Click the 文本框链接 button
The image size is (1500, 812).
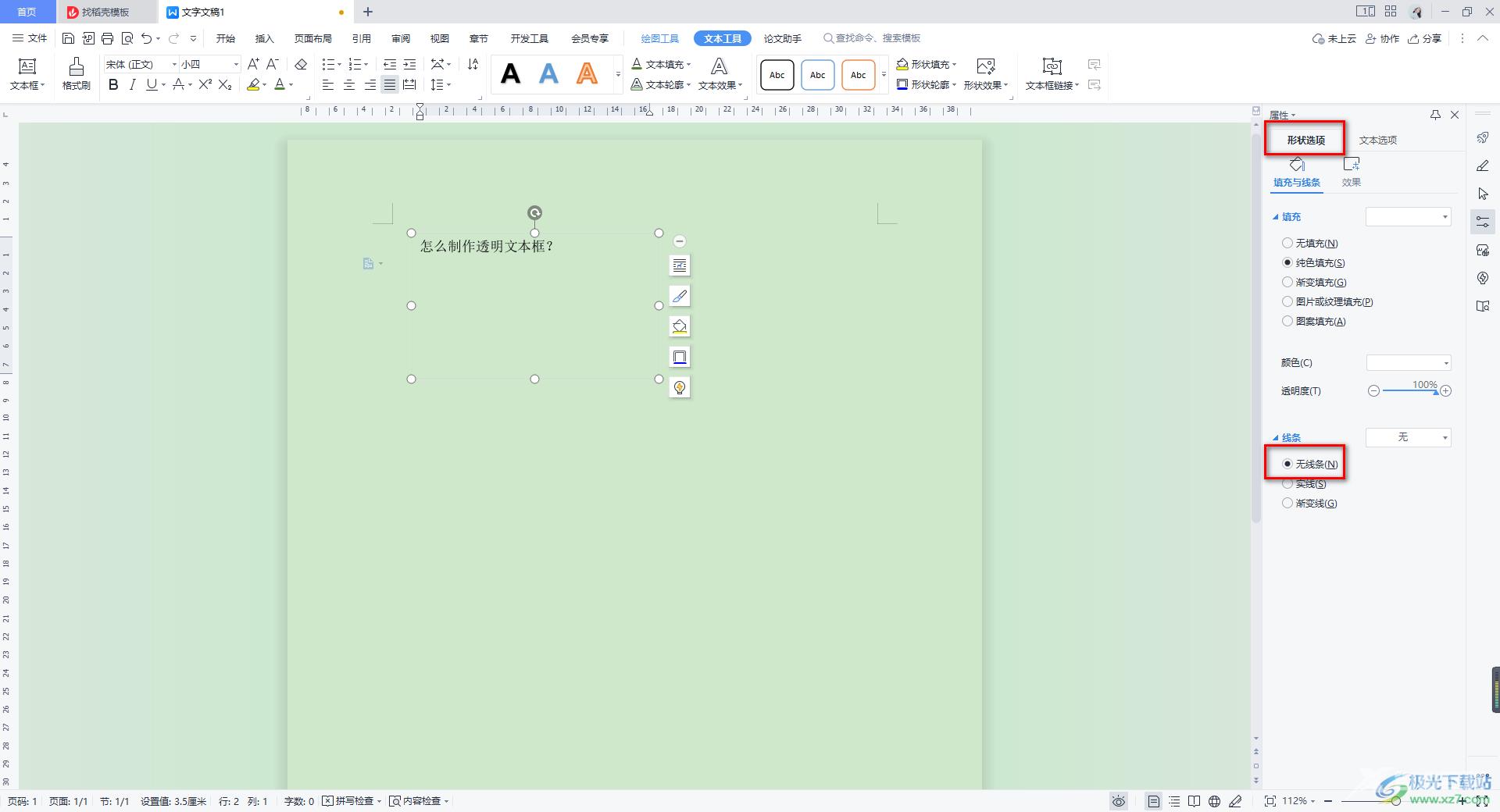[1052, 74]
